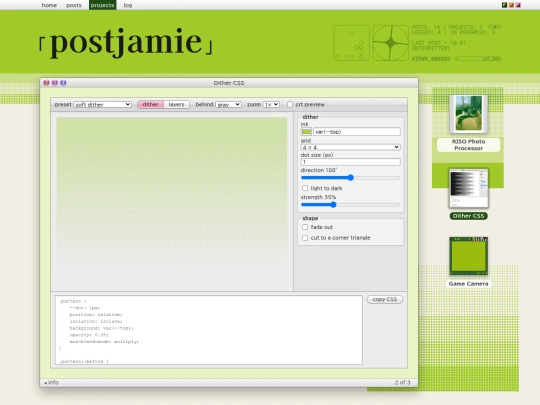The width and height of the screenshot is (540, 405).
Task: Click the orange theme swatch icon
Action: click(x=511, y=5)
